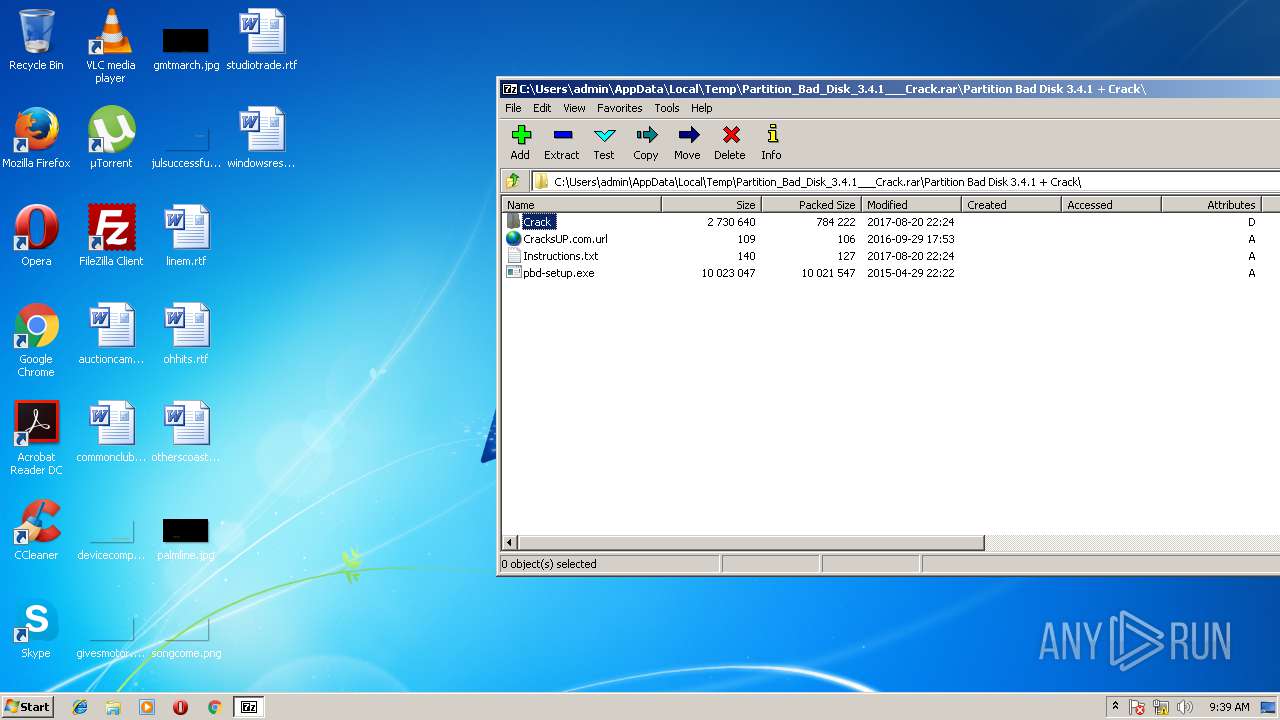Click the Copy toolbar button
Viewport: 1280px width, 720px height.
[646, 142]
